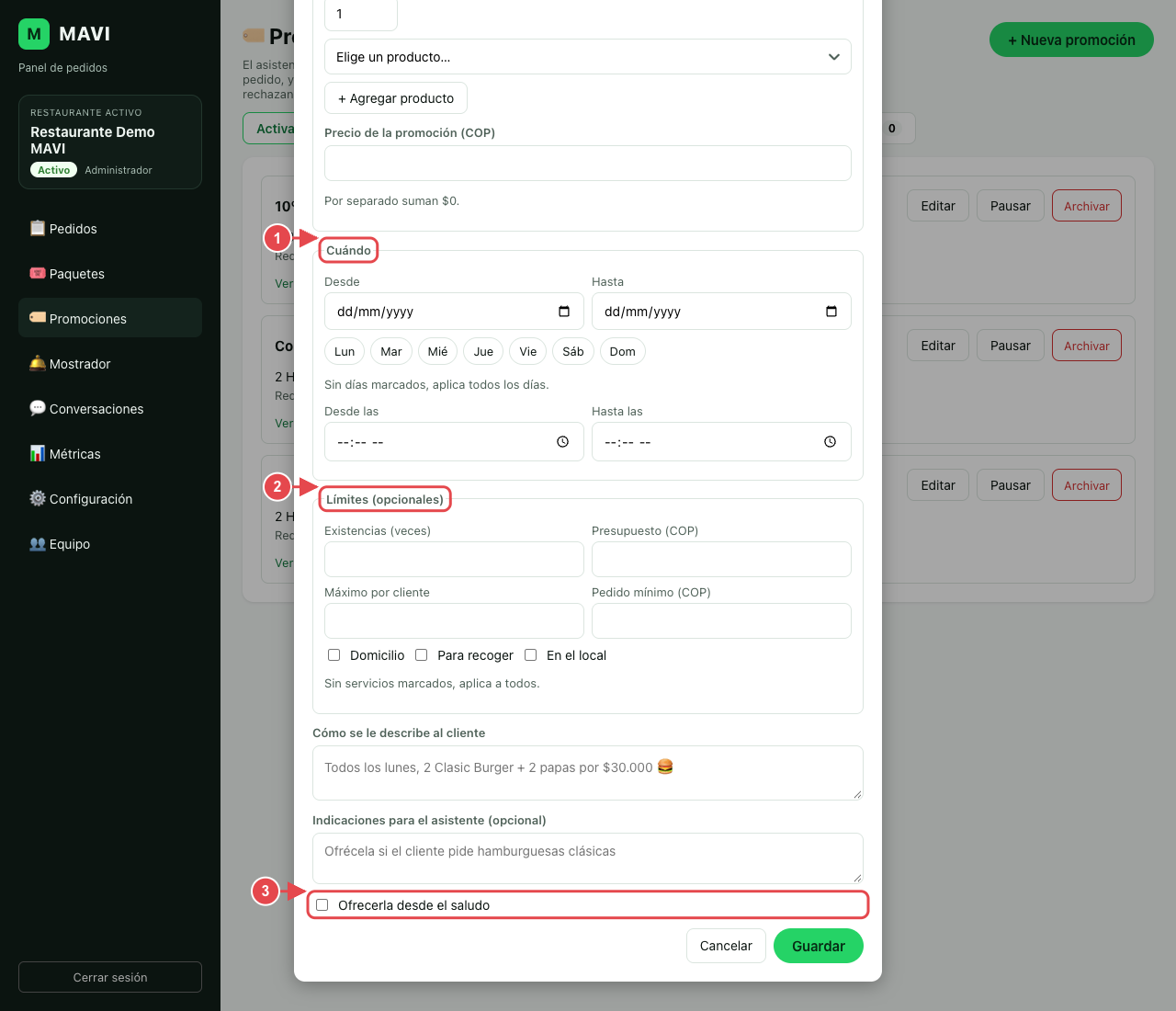1176x1011 pixels.
Task: Enable Ofrecerla desde el saludo
Action: [322, 905]
